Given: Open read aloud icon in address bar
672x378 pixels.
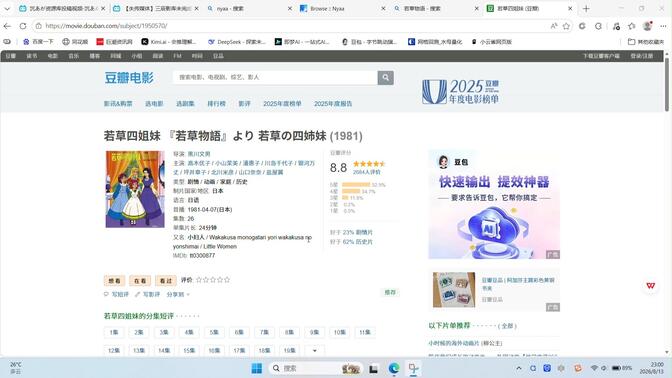Looking at the screenshot, I should (x=554, y=26).
